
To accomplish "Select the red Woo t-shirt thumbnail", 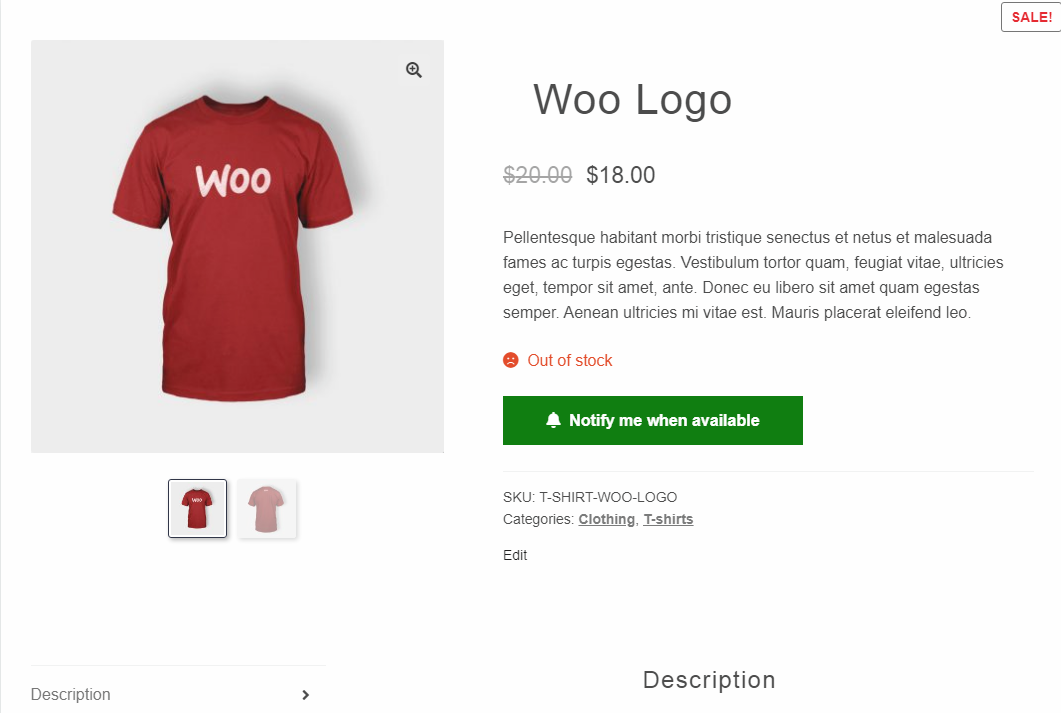I will click(x=198, y=509).
